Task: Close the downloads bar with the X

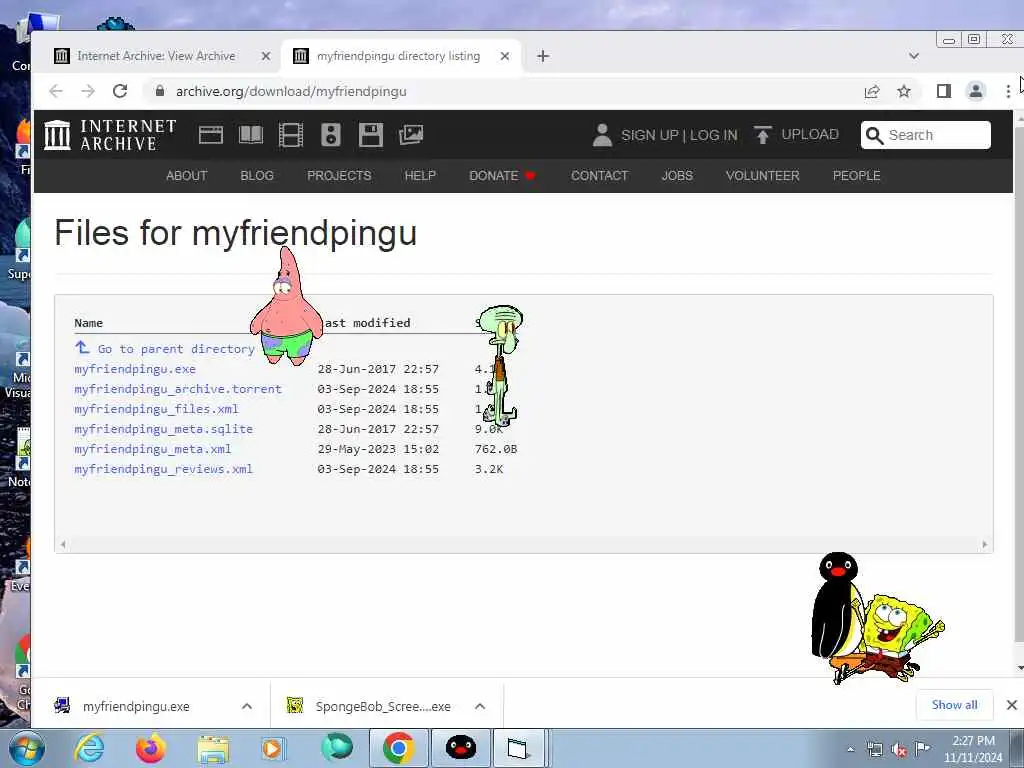Action: 1012,705
